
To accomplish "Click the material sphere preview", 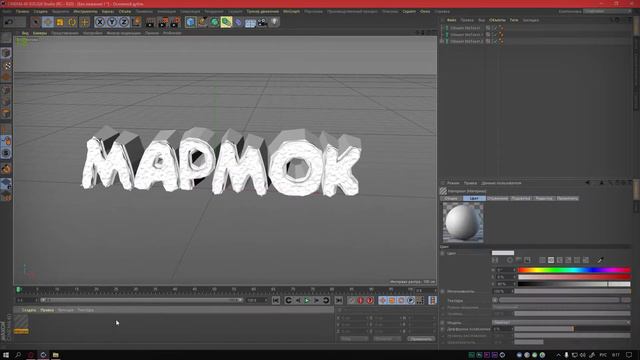I will (x=463, y=222).
